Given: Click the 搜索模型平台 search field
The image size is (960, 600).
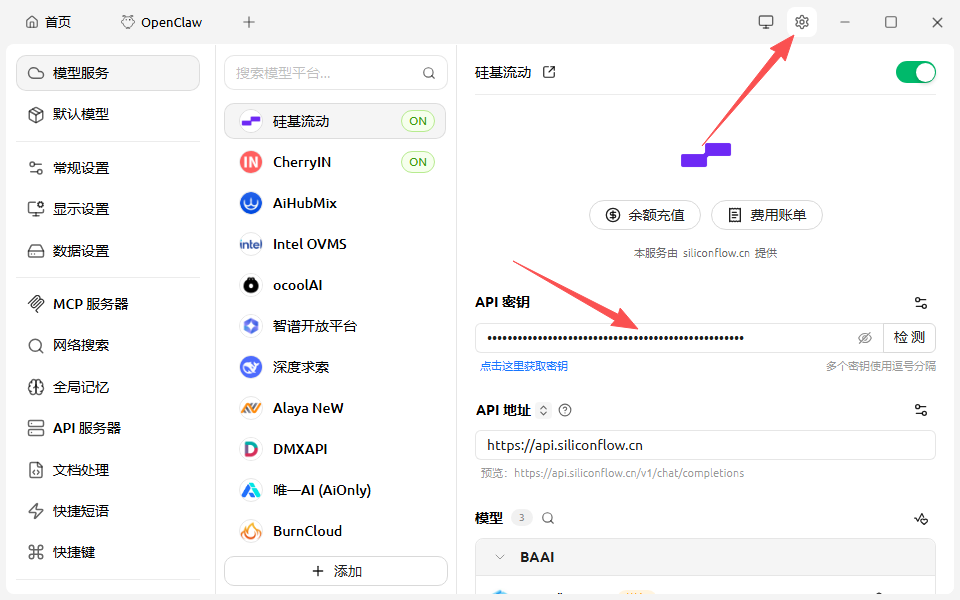Looking at the screenshot, I should coord(325,73).
